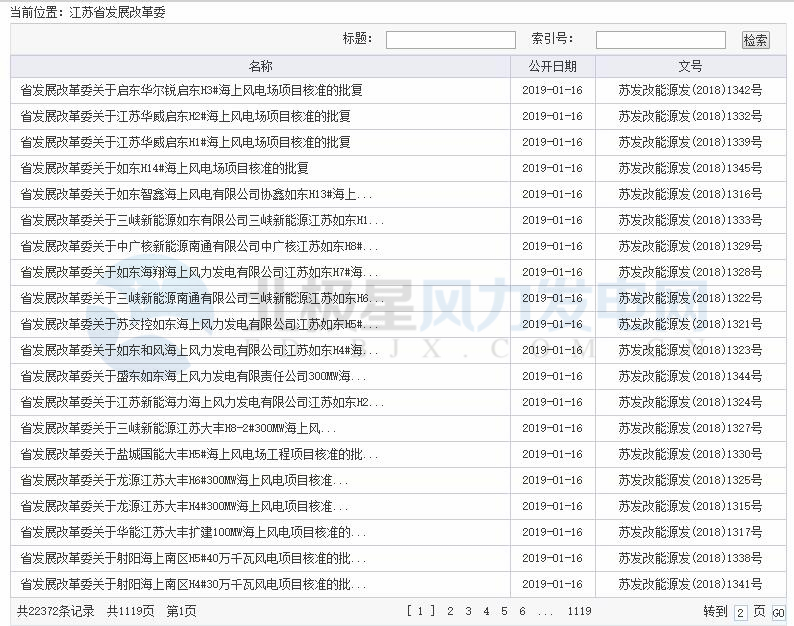Open the 龙源江苏大丰H6#300MW project document
The image size is (794, 626).
(x=184, y=480)
